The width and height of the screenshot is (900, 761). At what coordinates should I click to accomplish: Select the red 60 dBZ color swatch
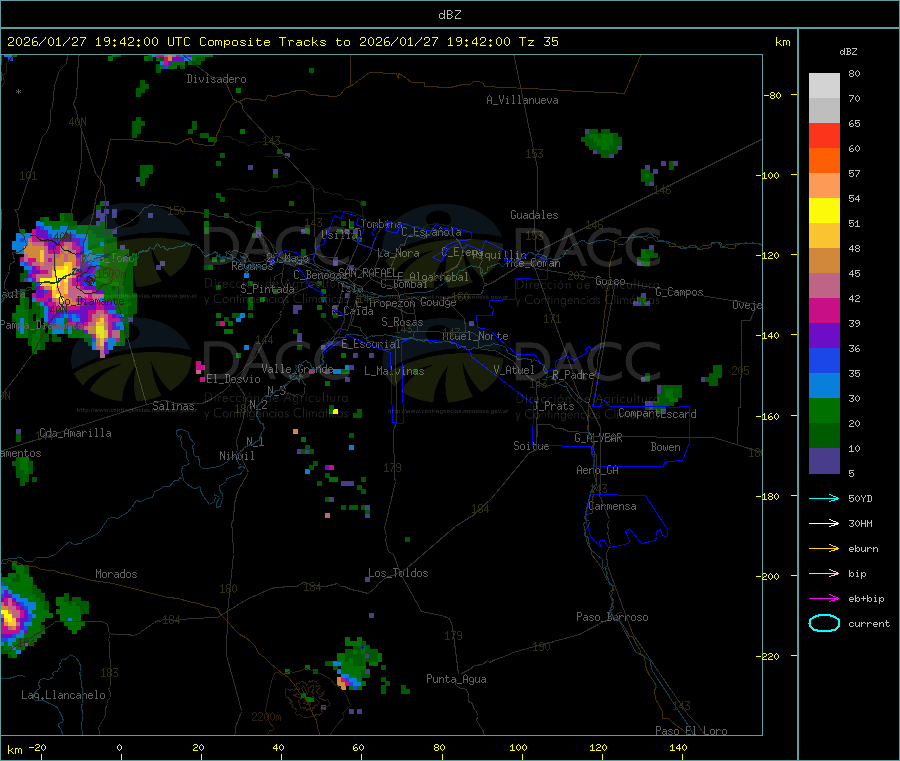coord(824,135)
